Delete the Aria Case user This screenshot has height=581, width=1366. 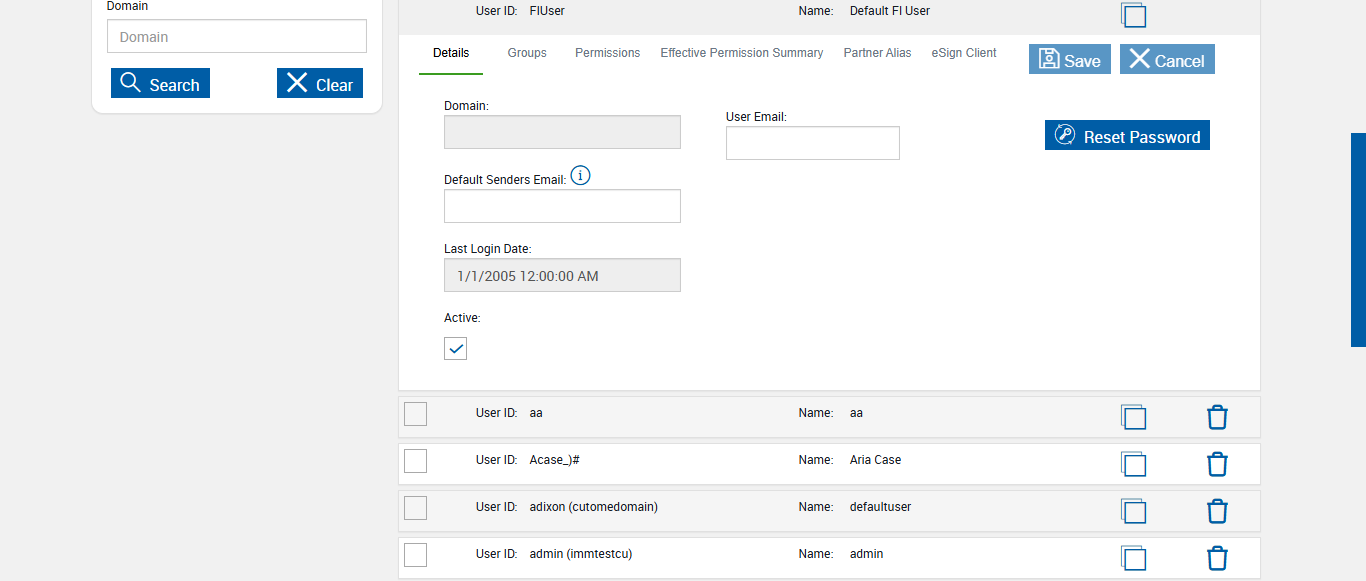pyautogui.click(x=1217, y=464)
